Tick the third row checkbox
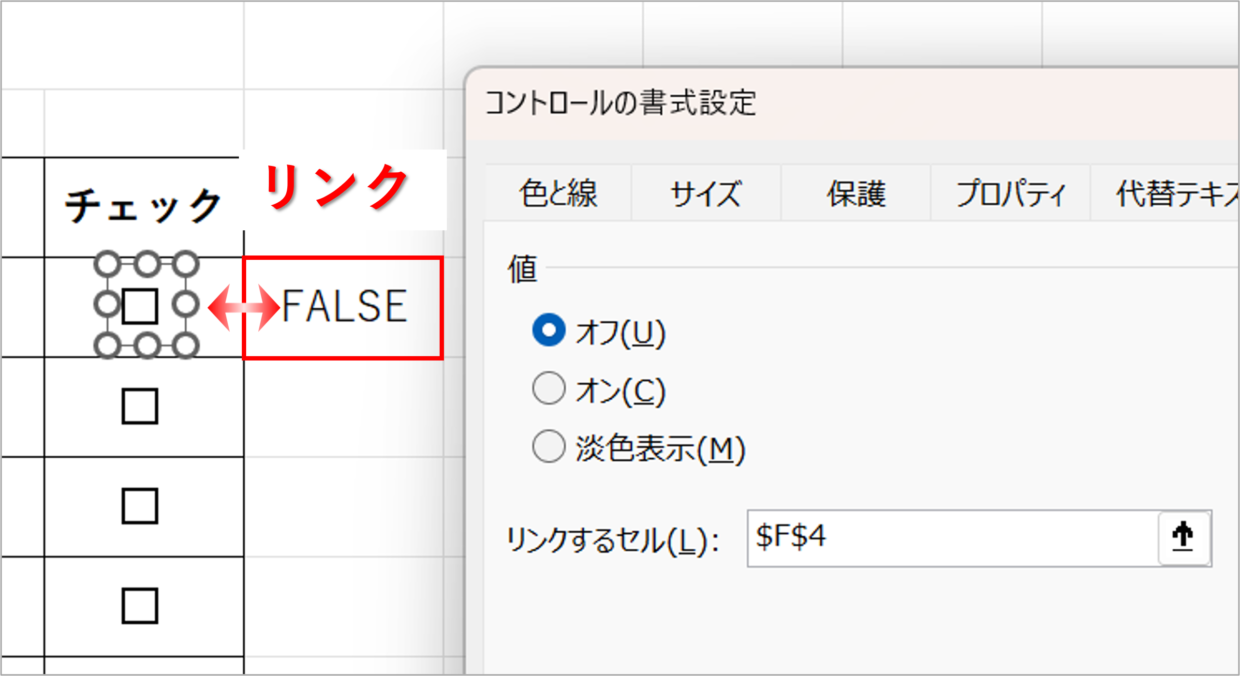1240x676 pixels. click(140, 506)
